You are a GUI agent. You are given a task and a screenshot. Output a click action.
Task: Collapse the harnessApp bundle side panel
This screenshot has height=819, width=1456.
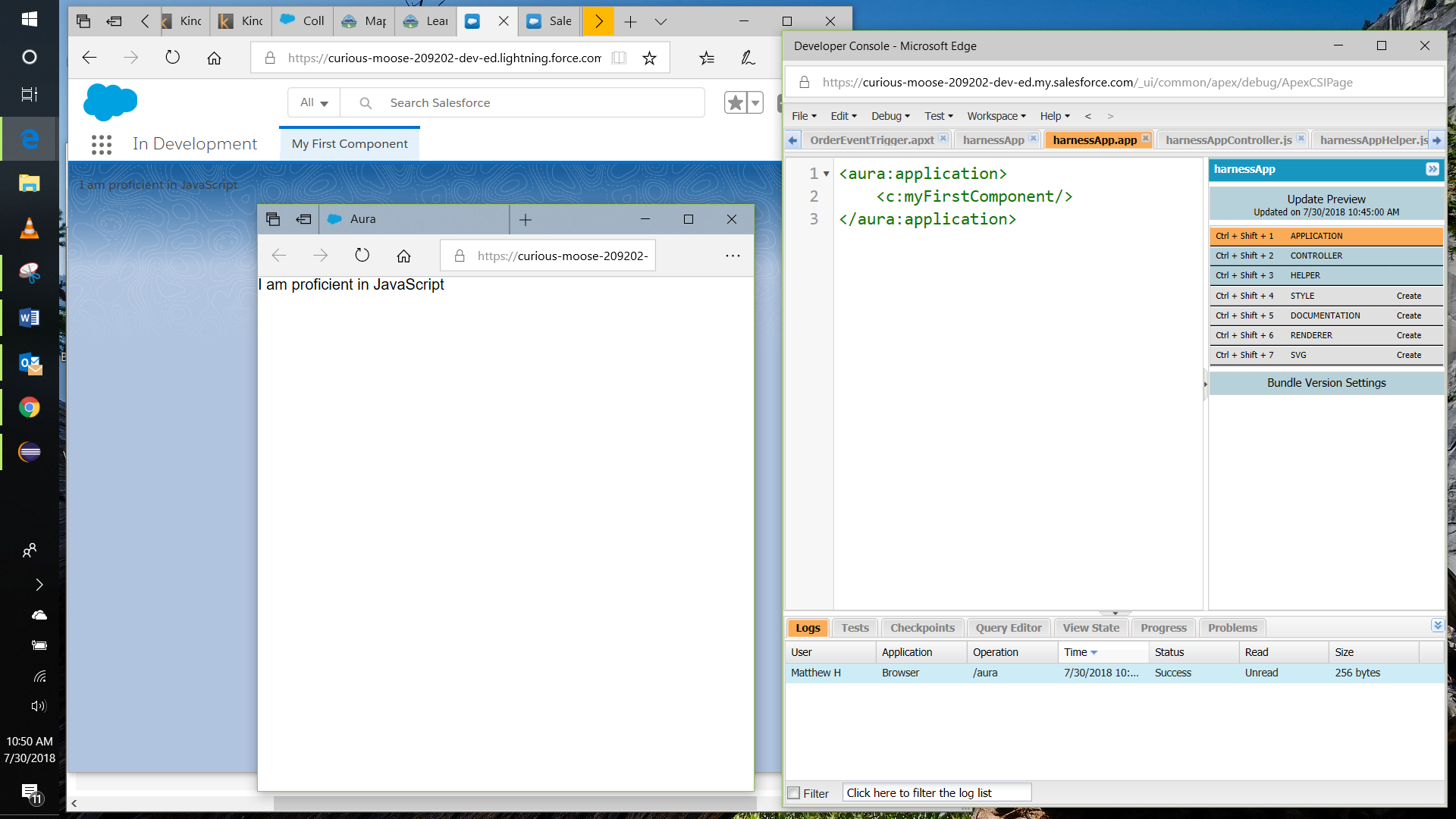point(1432,169)
